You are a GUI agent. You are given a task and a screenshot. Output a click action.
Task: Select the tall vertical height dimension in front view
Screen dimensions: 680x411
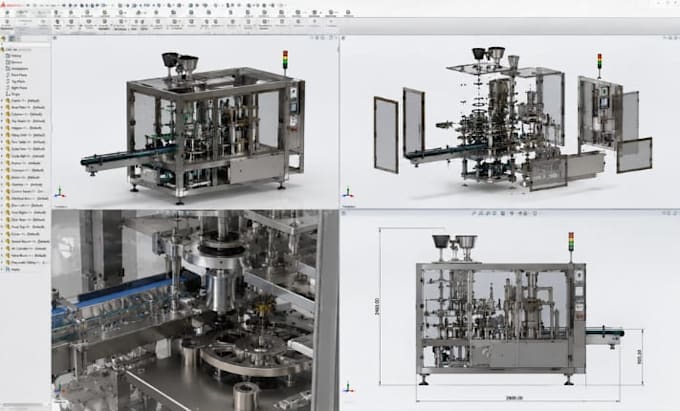pyautogui.click(x=377, y=306)
